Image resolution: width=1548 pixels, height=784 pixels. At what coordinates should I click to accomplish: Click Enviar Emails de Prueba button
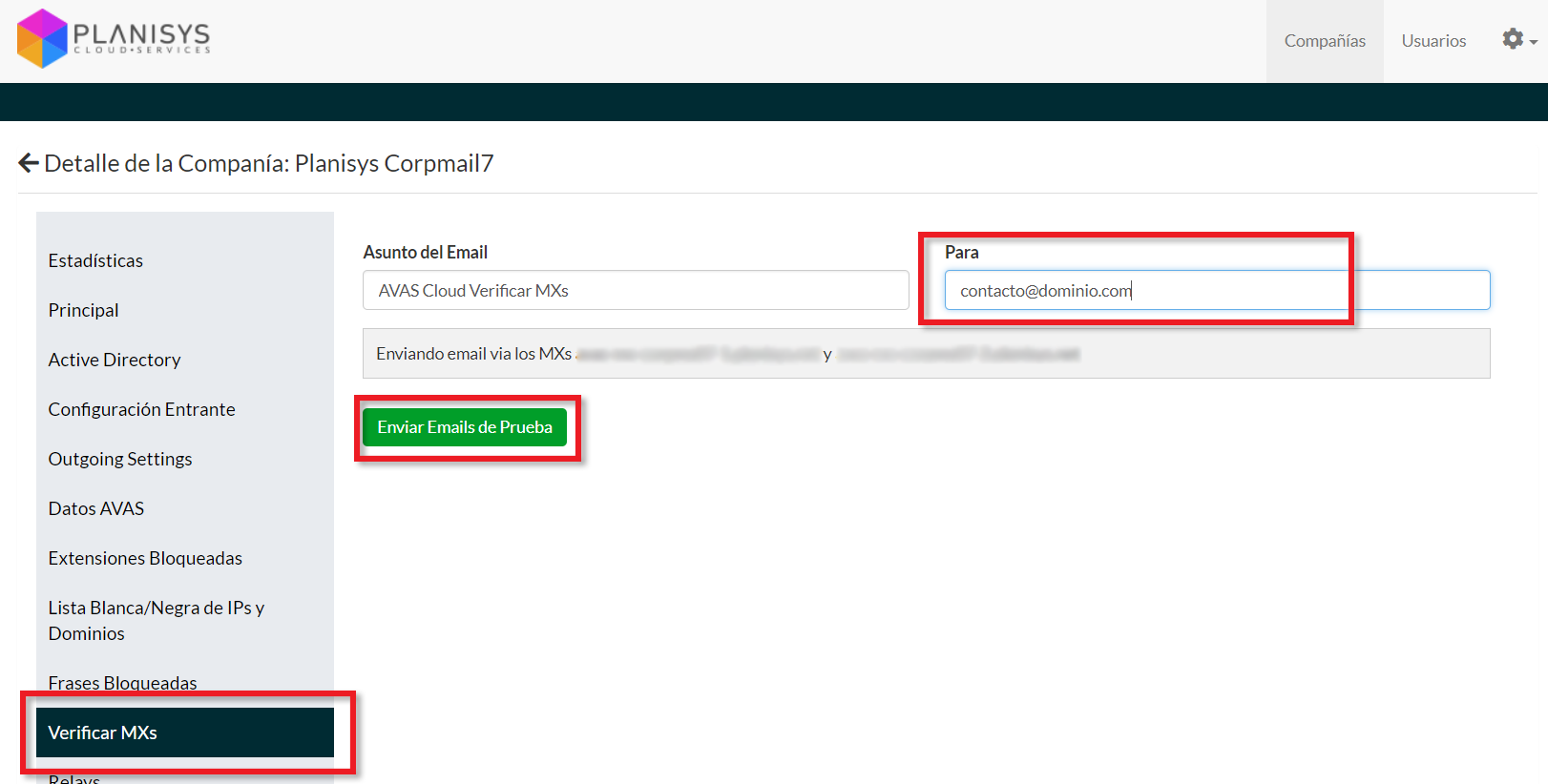pyautogui.click(x=465, y=427)
